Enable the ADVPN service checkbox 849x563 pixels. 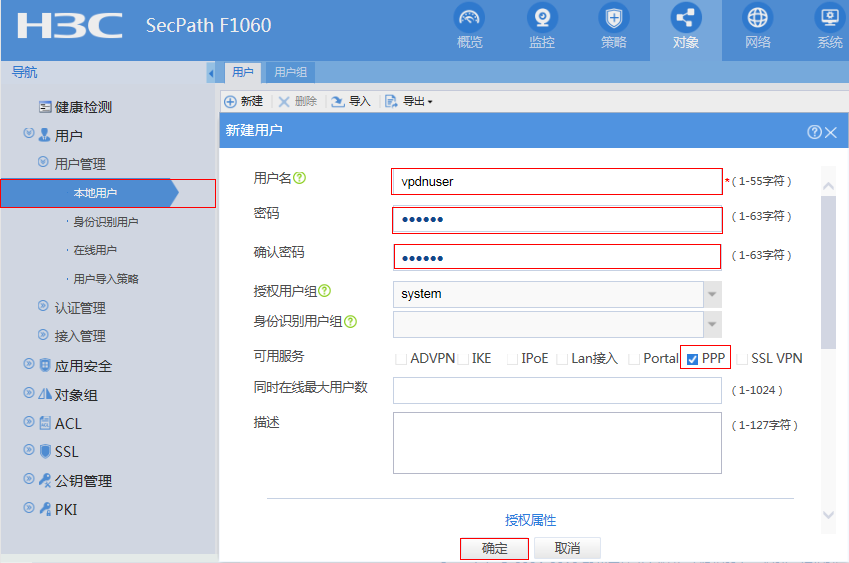(401, 359)
